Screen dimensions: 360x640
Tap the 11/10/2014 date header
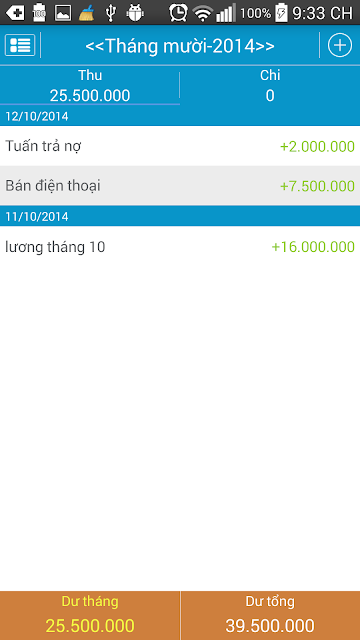pos(180,216)
